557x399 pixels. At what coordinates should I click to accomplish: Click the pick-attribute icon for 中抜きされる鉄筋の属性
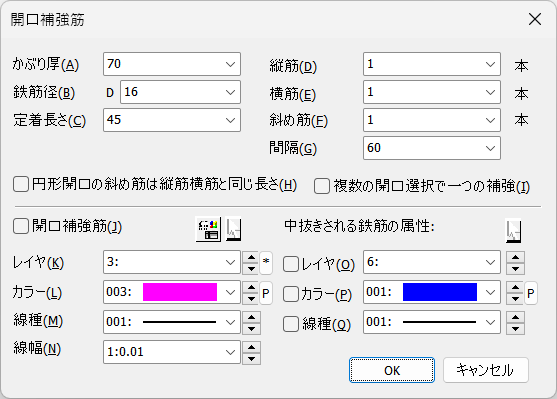point(513,231)
